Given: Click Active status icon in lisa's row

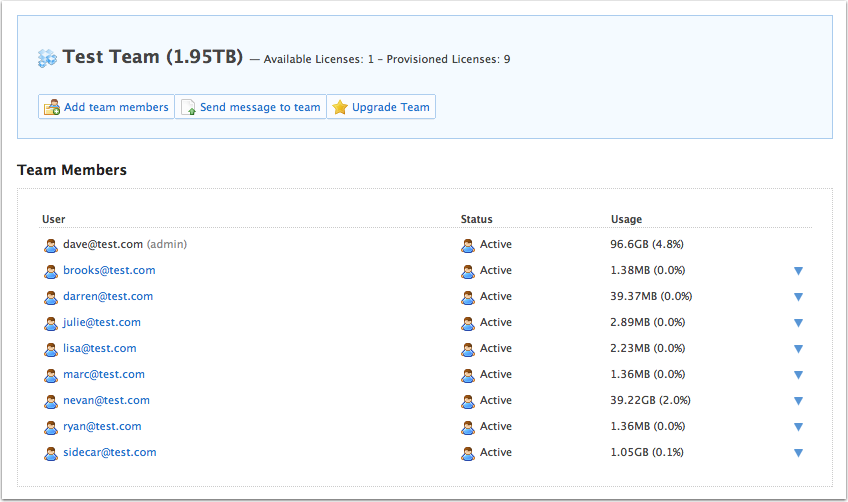Looking at the screenshot, I should (x=468, y=349).
